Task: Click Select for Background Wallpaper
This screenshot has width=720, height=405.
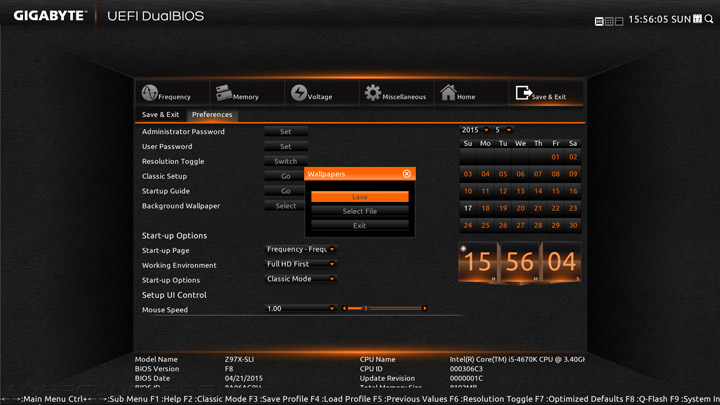Action: click(x=285, y=206)
